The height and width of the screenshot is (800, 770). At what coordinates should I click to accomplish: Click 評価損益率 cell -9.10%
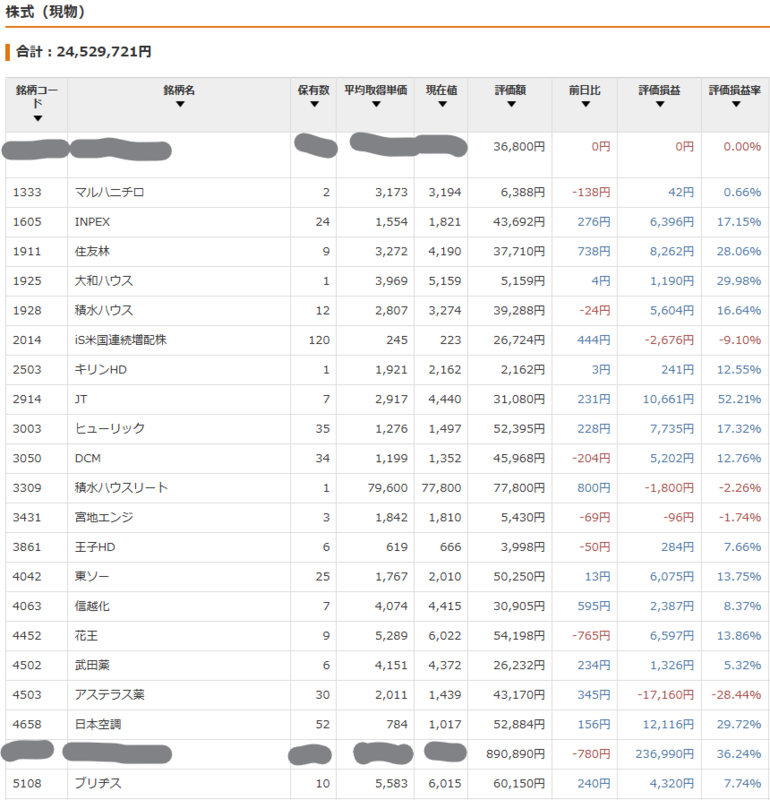click(740, 340)
